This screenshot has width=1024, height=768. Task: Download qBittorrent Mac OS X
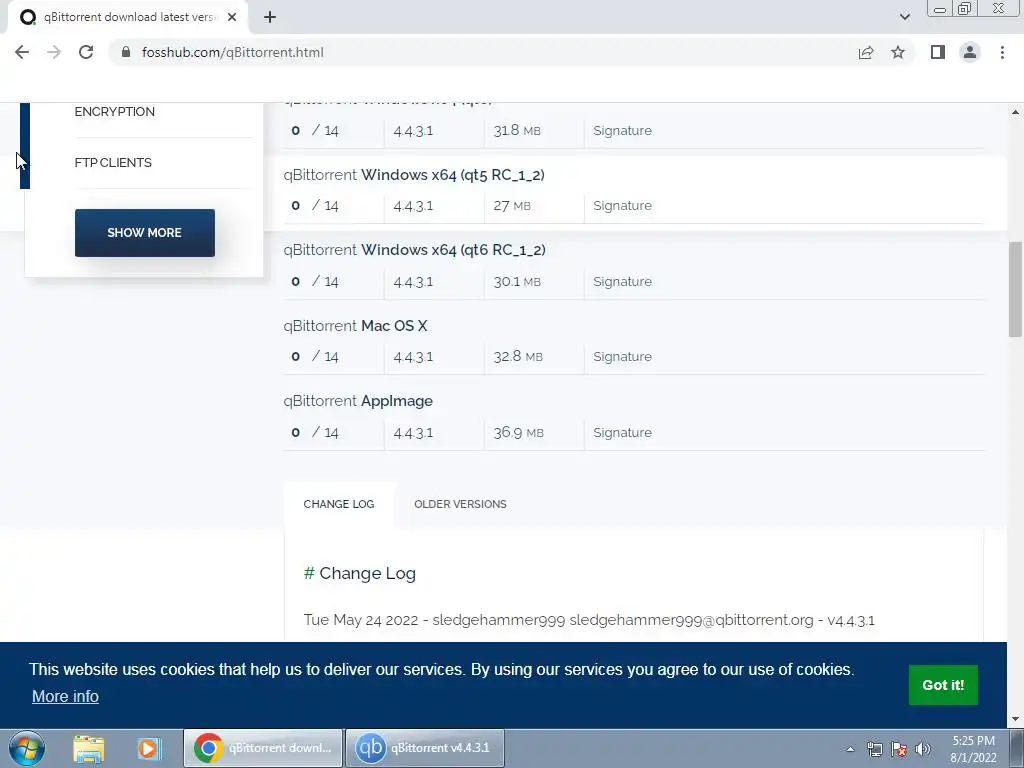(x=355, y=326)
